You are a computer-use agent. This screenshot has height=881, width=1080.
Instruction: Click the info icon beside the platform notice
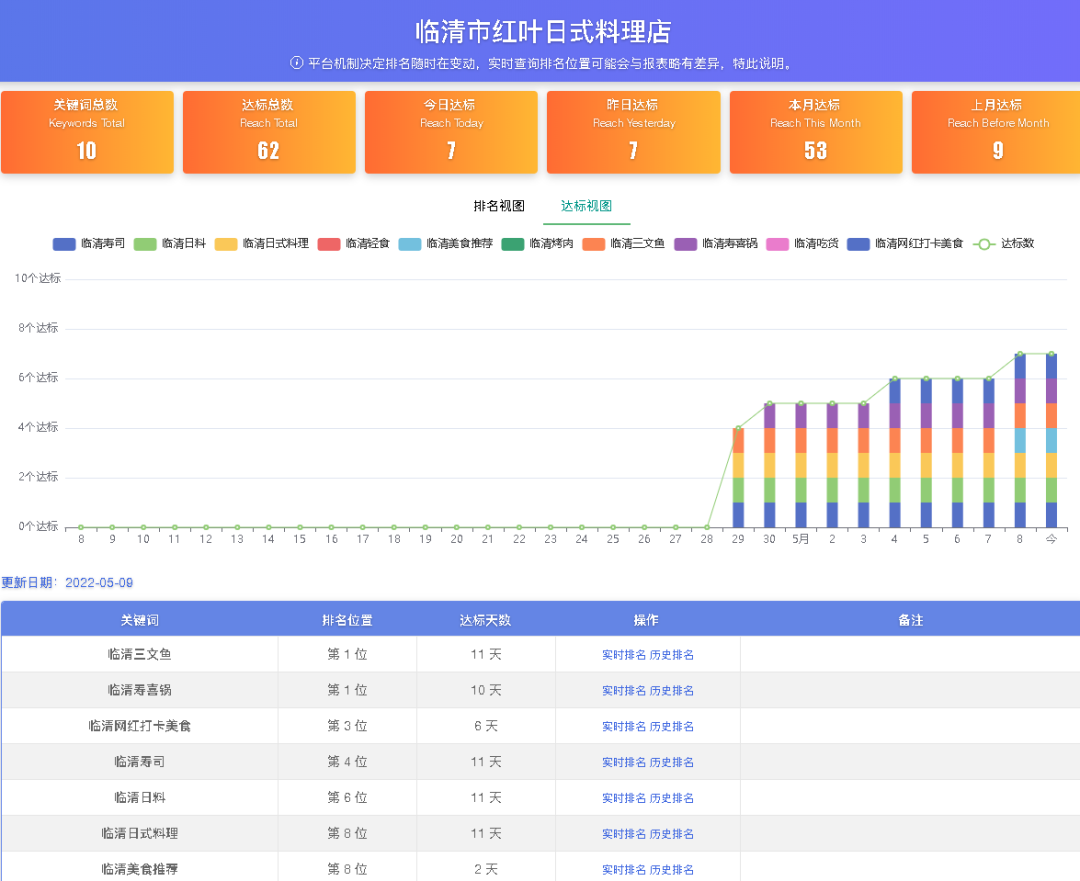point(296,63)
